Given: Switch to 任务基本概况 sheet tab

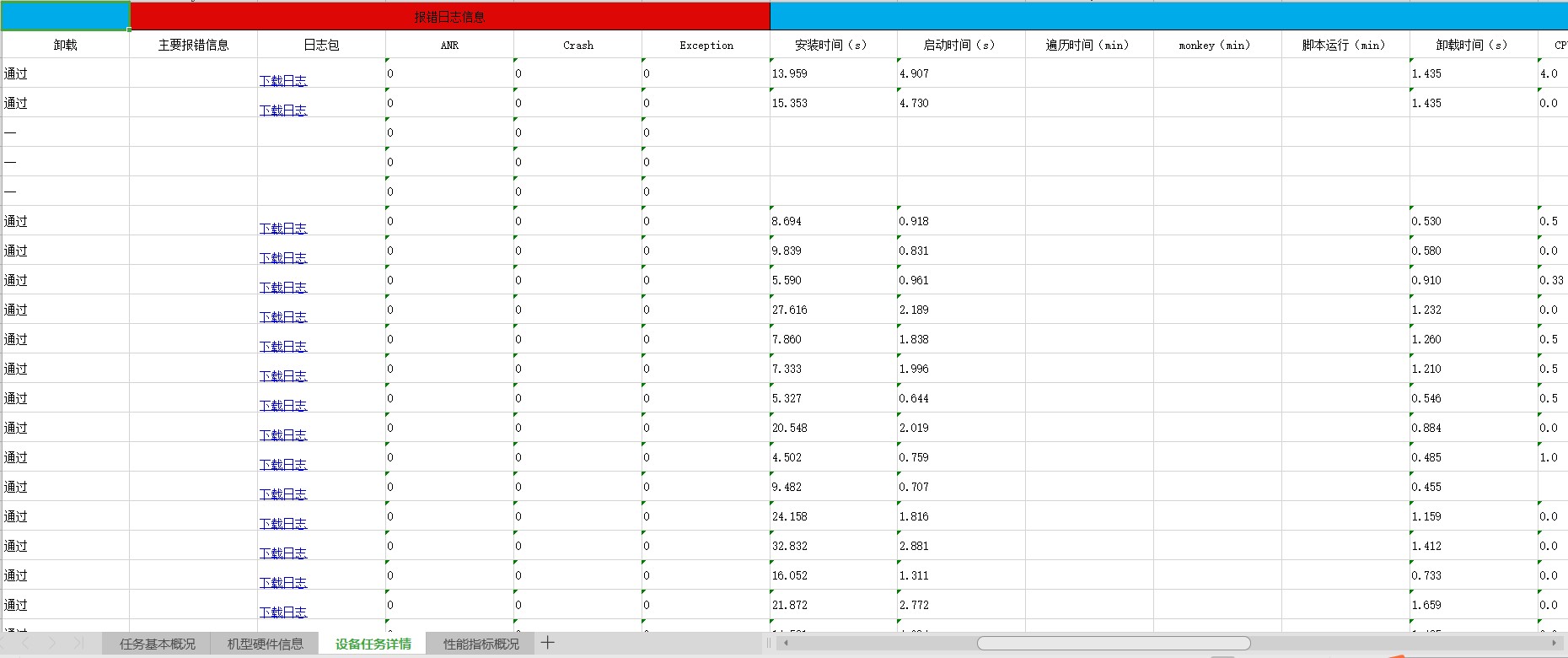Looking at the screenshot, I should click(158, 644).
